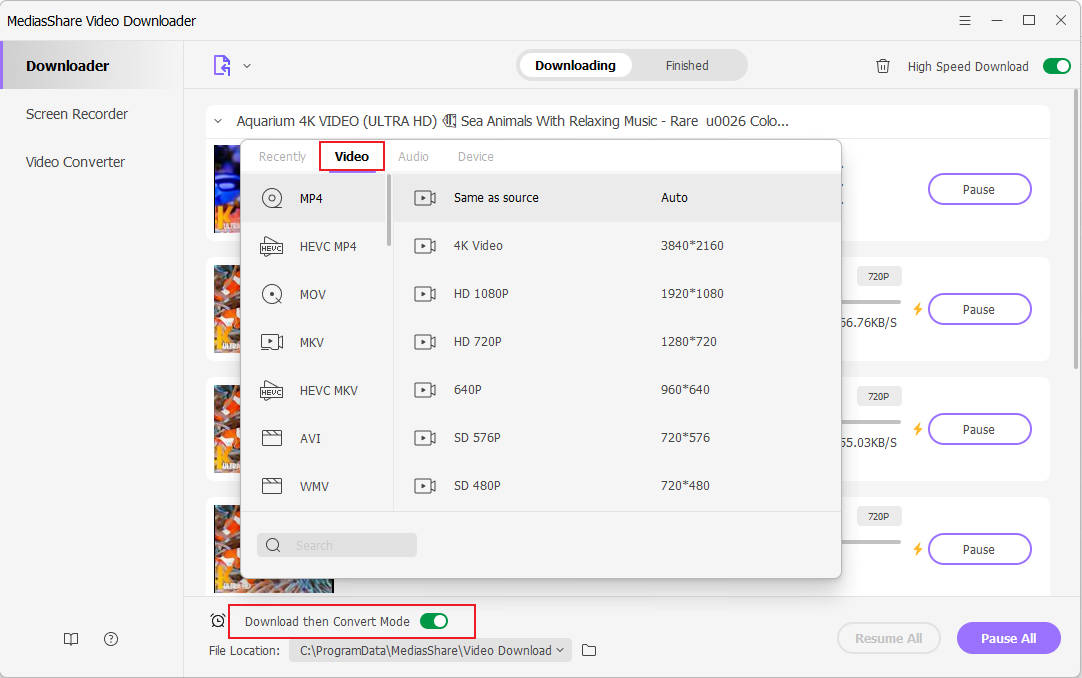Click the paste URL download icon

coord(222,66)
